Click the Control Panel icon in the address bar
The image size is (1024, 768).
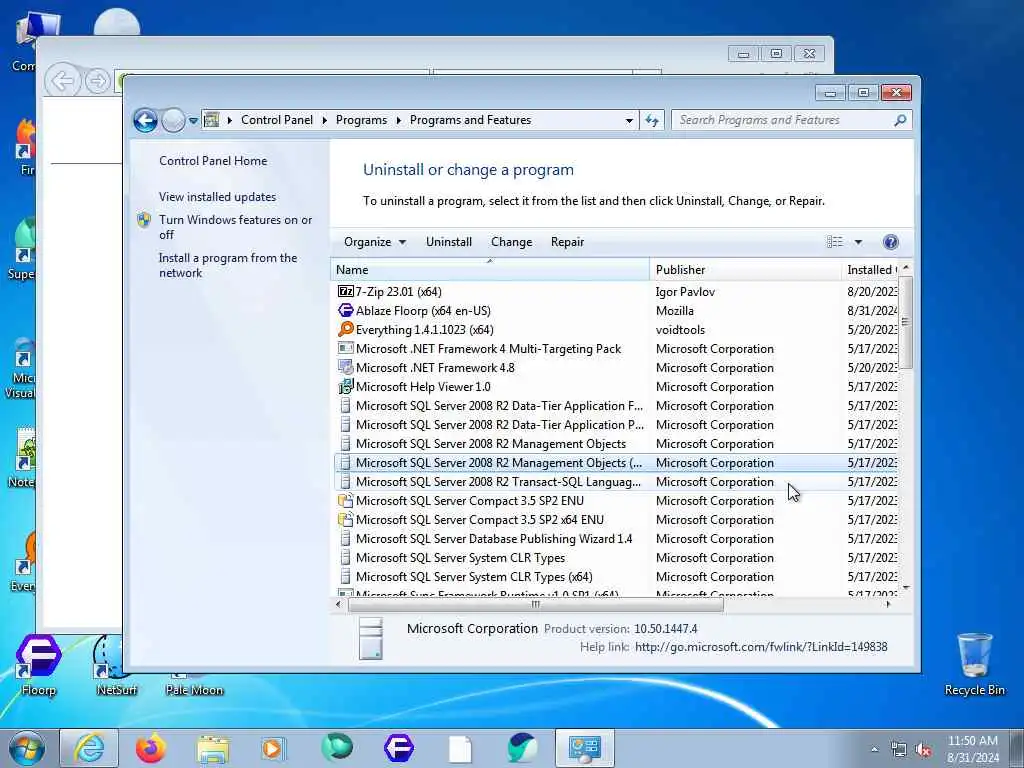212,120
